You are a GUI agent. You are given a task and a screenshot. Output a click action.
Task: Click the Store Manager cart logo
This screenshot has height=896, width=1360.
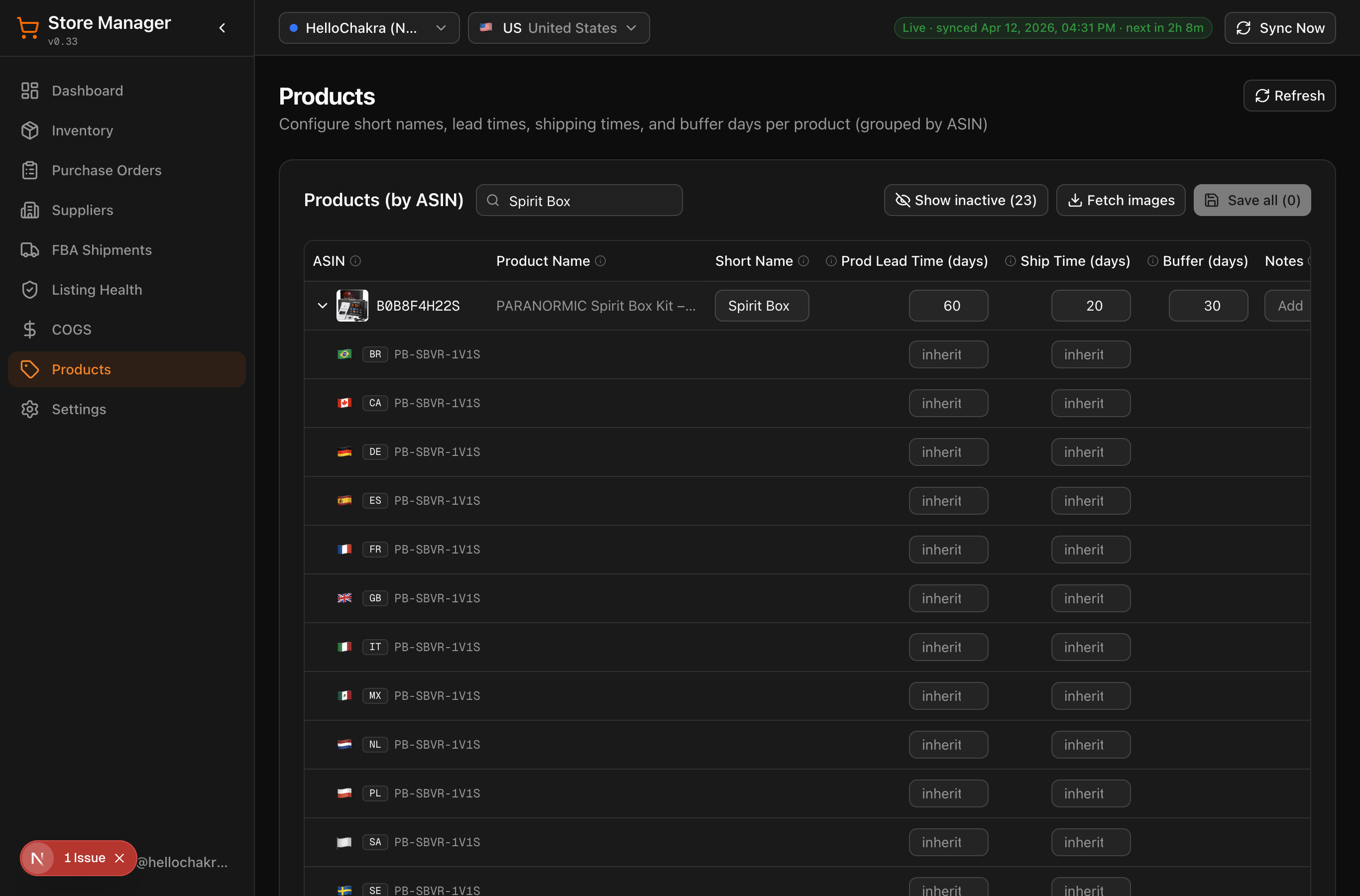(x=27, y=27)
